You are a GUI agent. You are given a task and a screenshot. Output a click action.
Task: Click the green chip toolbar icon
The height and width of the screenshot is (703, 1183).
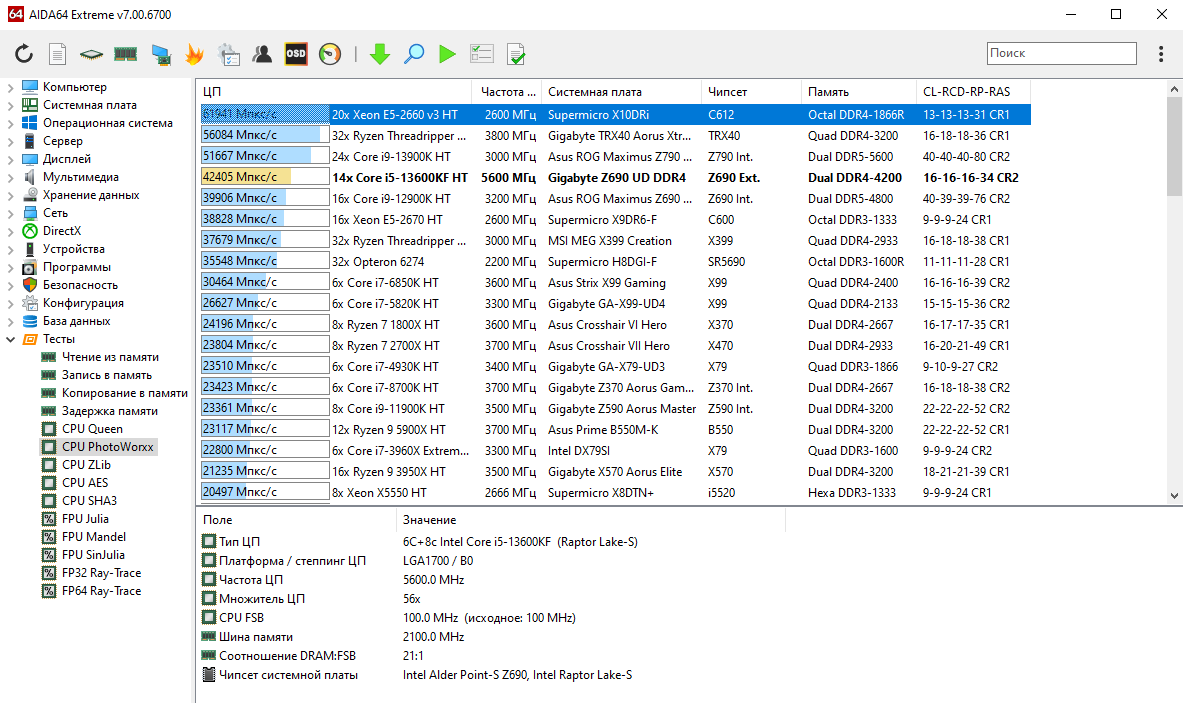click(91, 54)
